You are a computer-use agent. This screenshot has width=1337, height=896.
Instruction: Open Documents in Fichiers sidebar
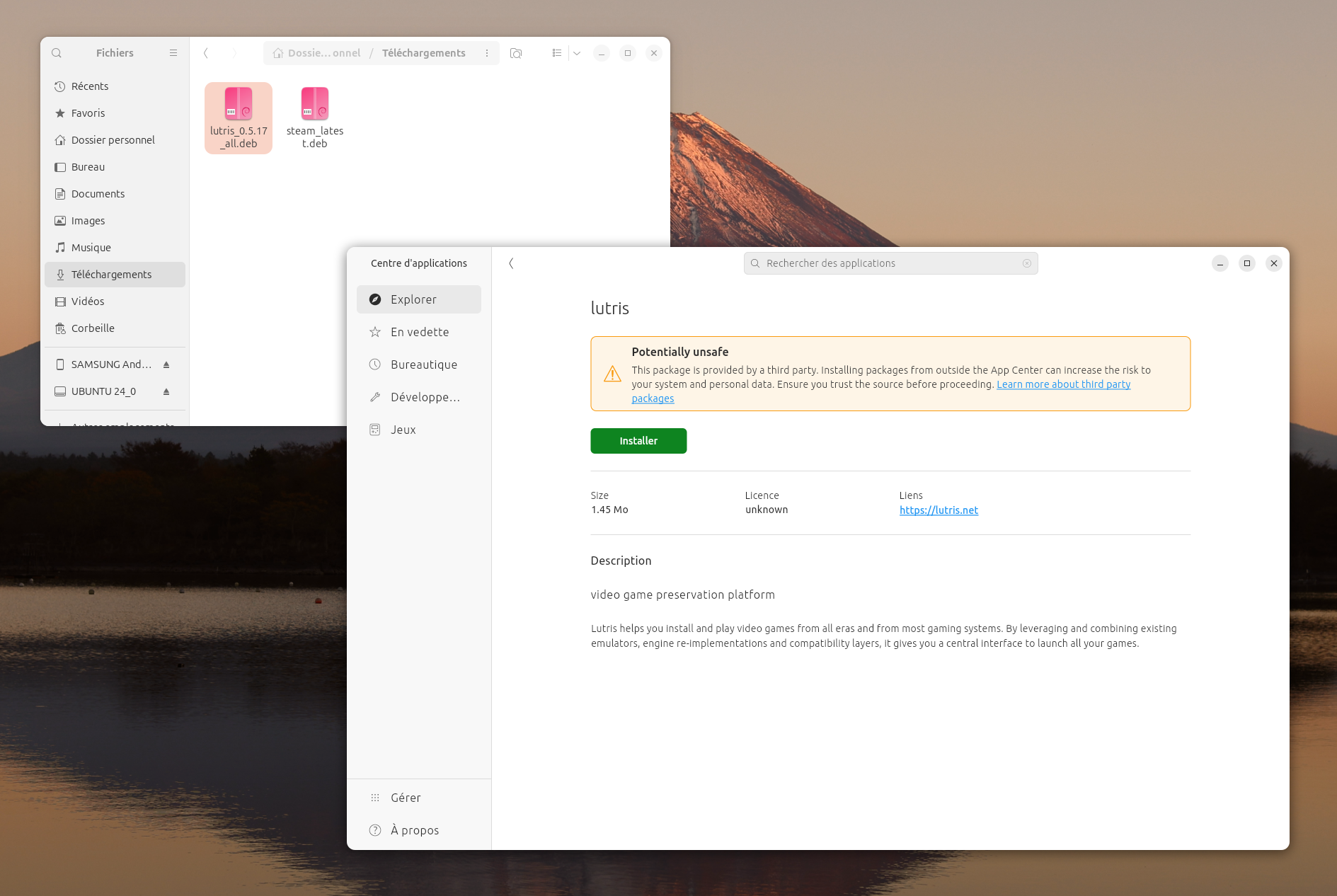point(115,194)
